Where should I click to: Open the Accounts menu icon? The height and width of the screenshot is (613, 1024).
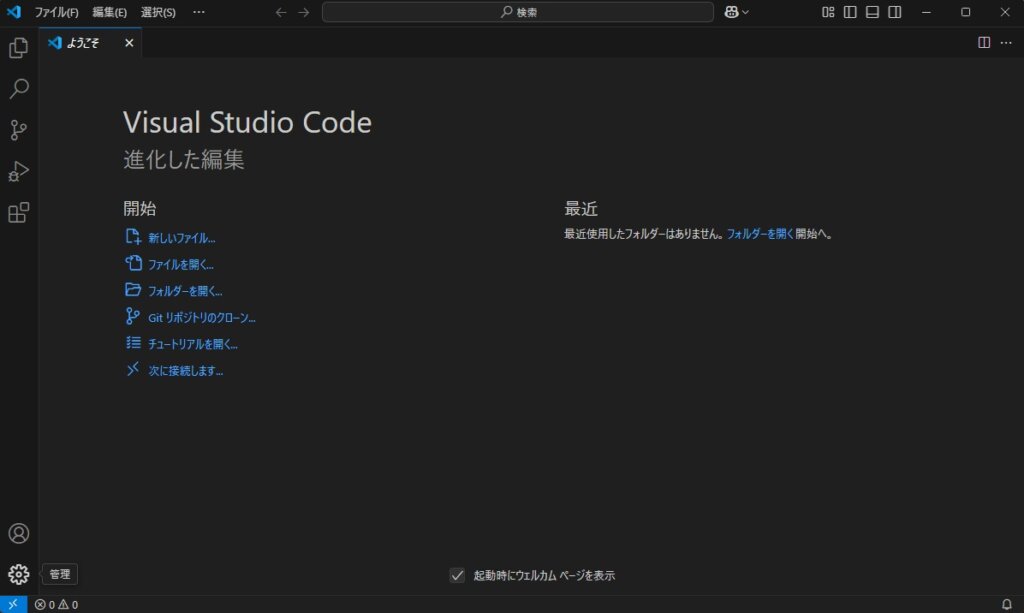(x=18, y=533)
